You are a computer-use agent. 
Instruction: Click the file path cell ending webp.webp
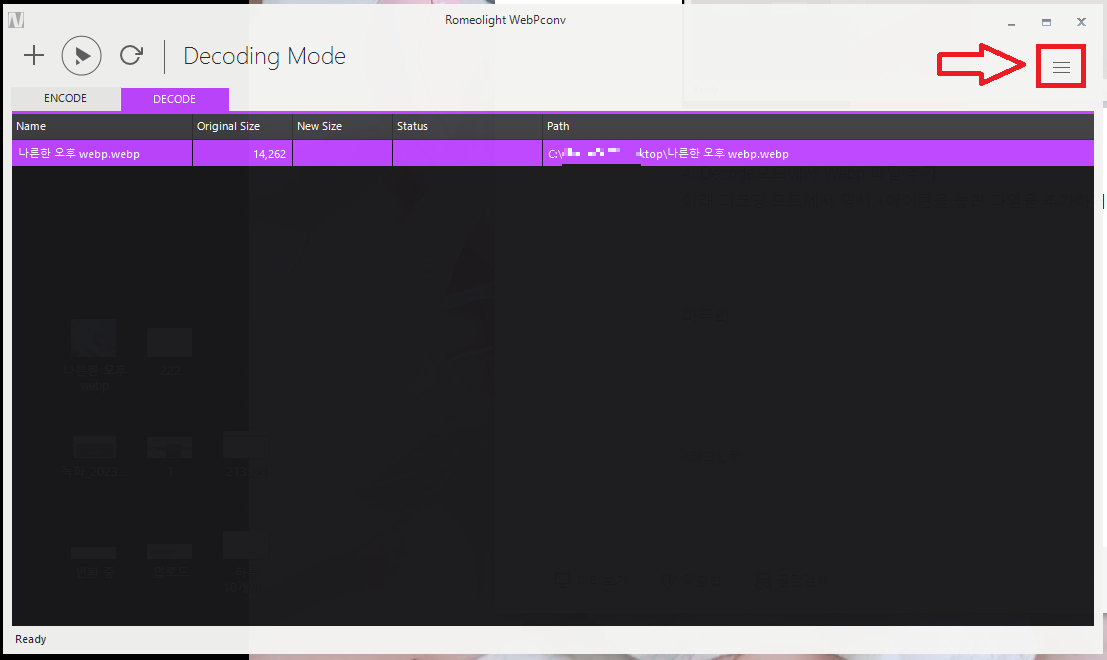coord(818,153)
